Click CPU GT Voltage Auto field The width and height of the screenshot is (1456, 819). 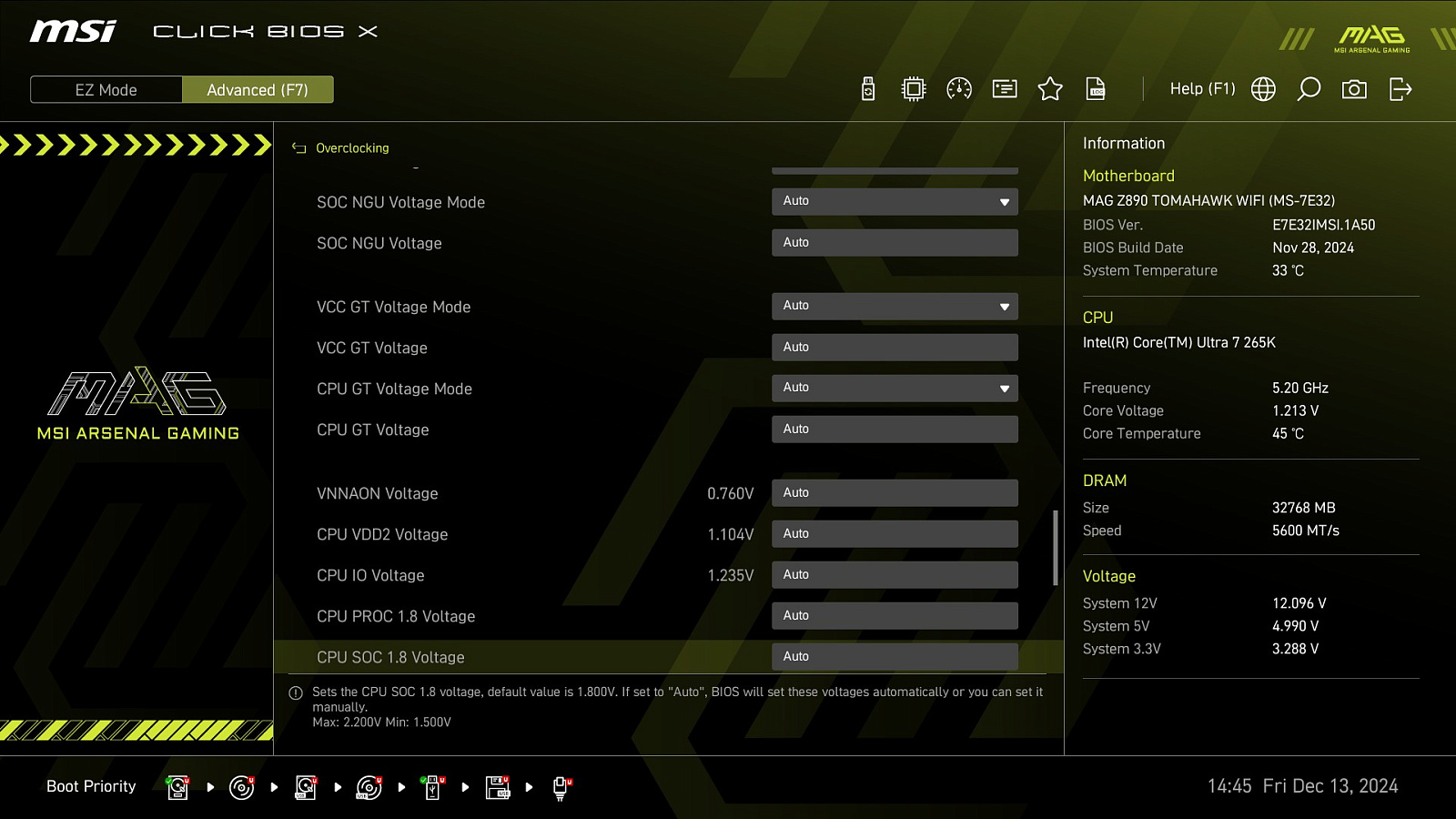[895, 430]
